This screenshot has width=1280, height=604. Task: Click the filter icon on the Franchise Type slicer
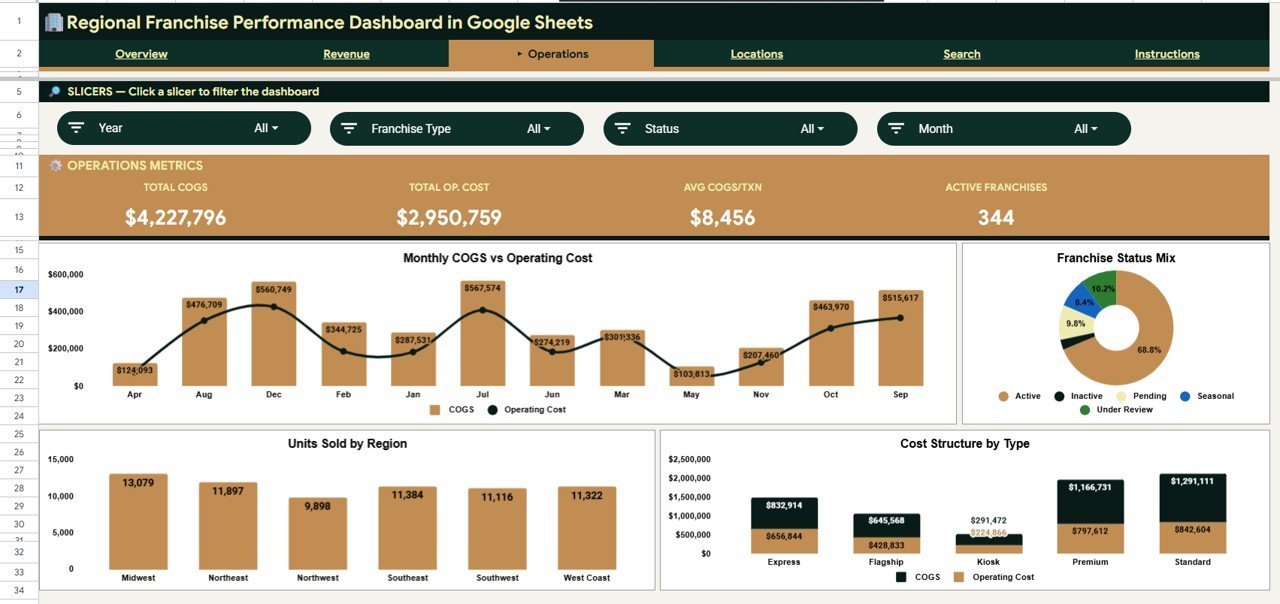point(349,128)
